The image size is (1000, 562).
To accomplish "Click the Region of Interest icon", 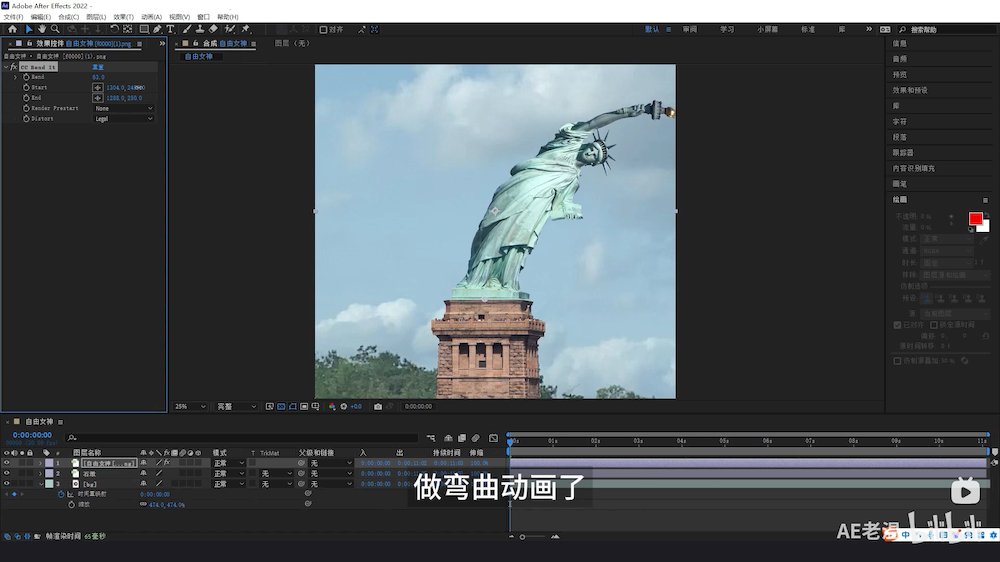I will [x=304, y=406].
